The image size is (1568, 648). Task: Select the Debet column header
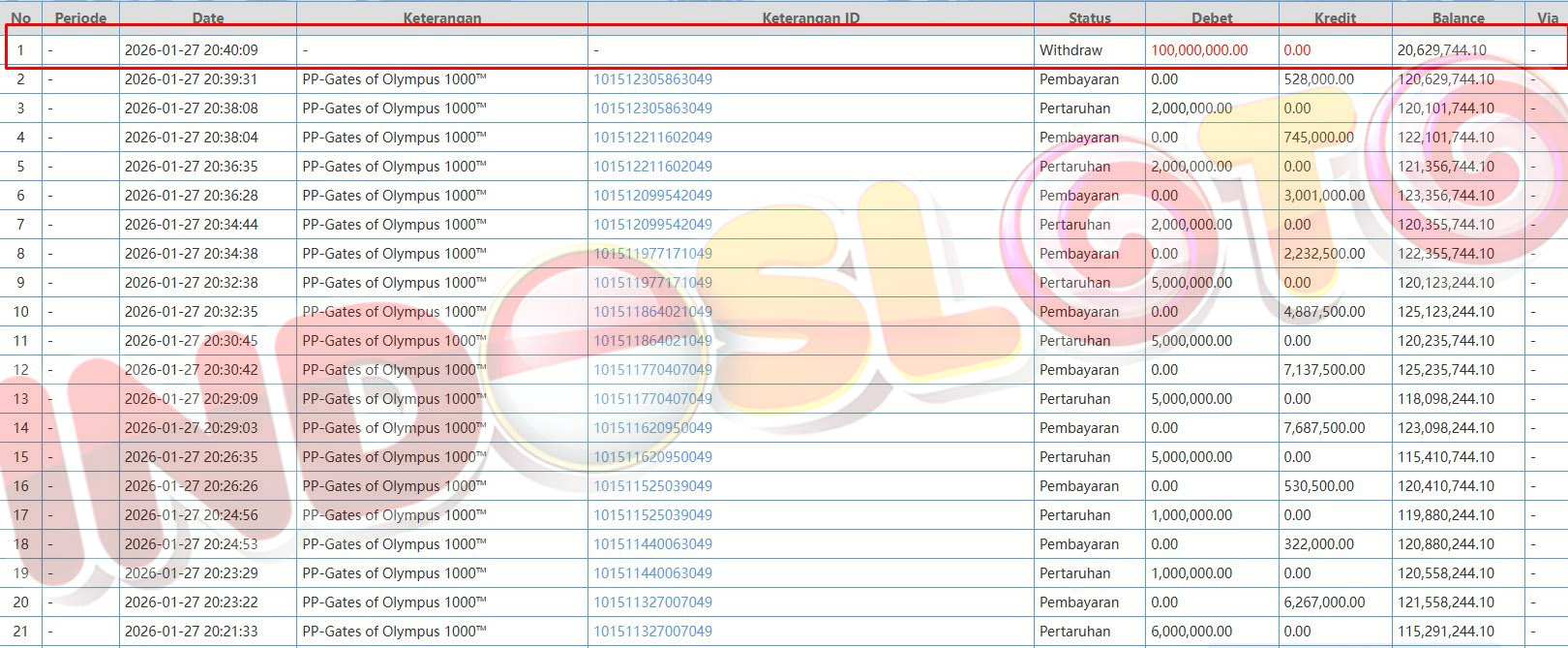1212,17
